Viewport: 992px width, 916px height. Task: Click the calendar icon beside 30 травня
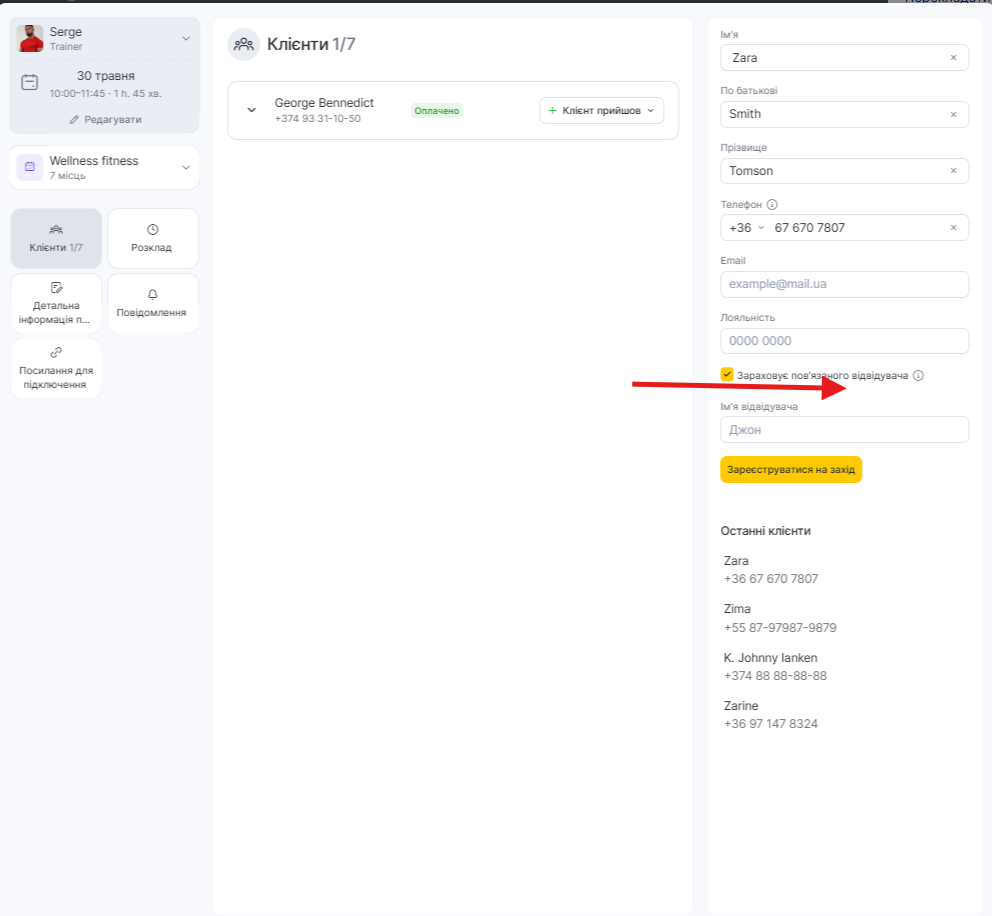coord(30,82)
